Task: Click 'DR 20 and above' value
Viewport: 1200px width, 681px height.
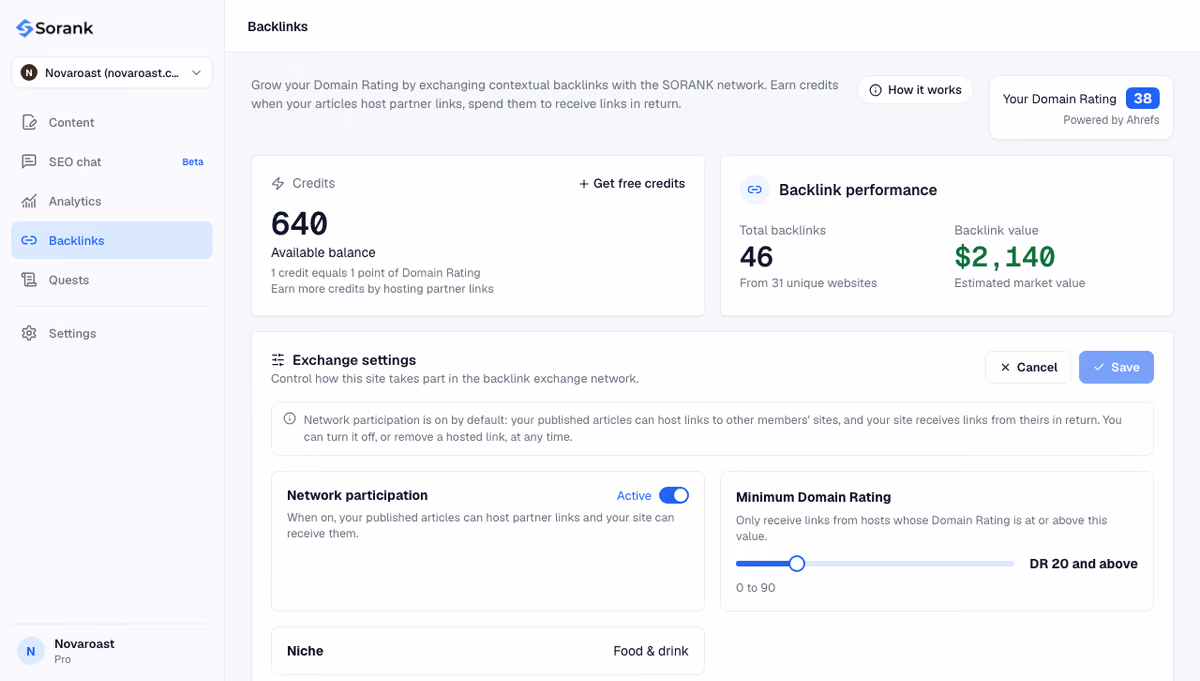Action: click(1083, 564)
